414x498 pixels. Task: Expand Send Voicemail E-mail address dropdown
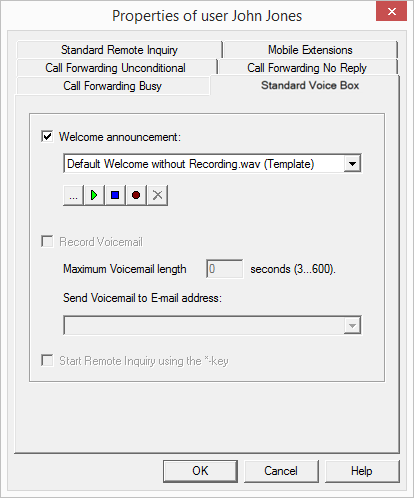(x=352, y=326)
